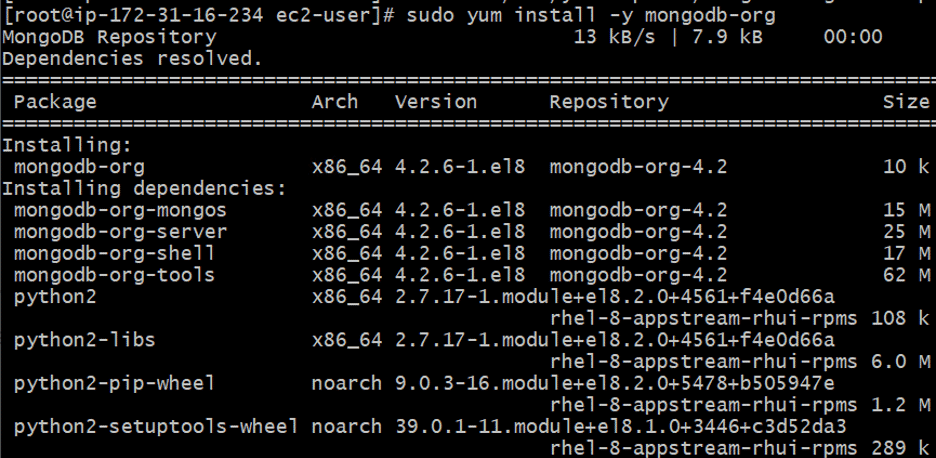Click the Arch column header

coord(335,102)
